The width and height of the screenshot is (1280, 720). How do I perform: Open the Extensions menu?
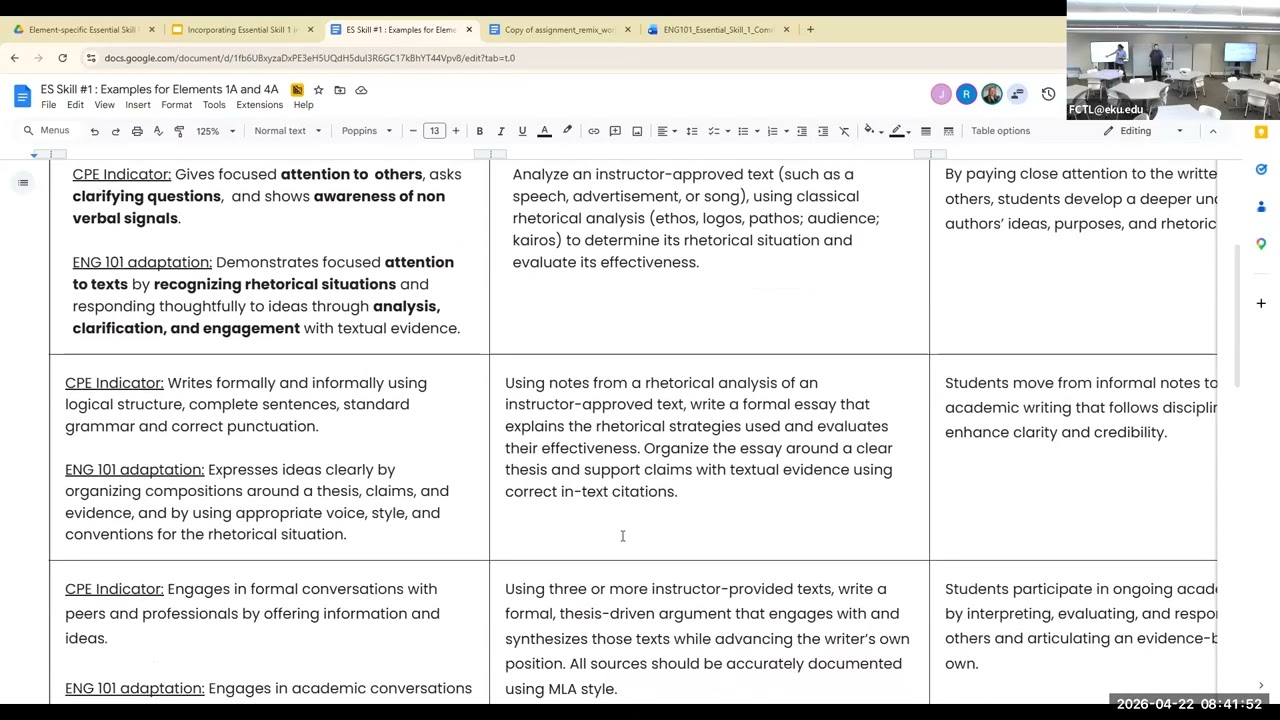(259, 105)
